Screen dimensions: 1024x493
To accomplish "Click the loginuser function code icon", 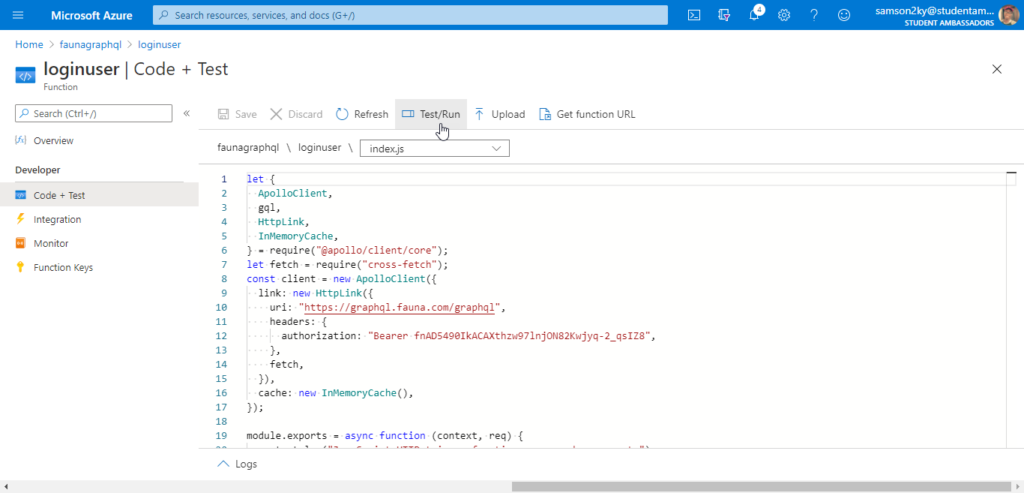I will click(25, 76).
